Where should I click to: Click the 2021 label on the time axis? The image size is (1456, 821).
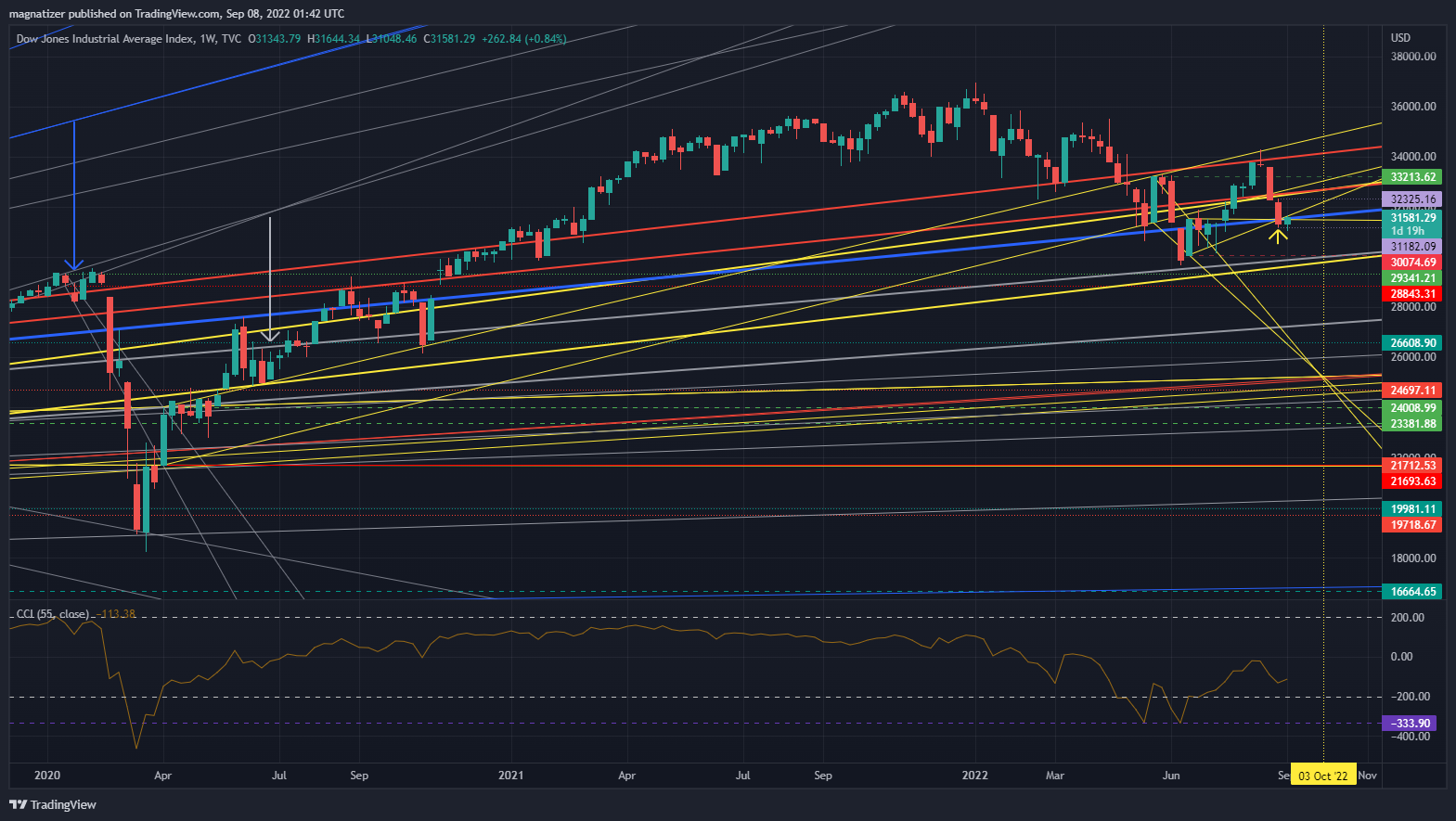click(510, 776)
